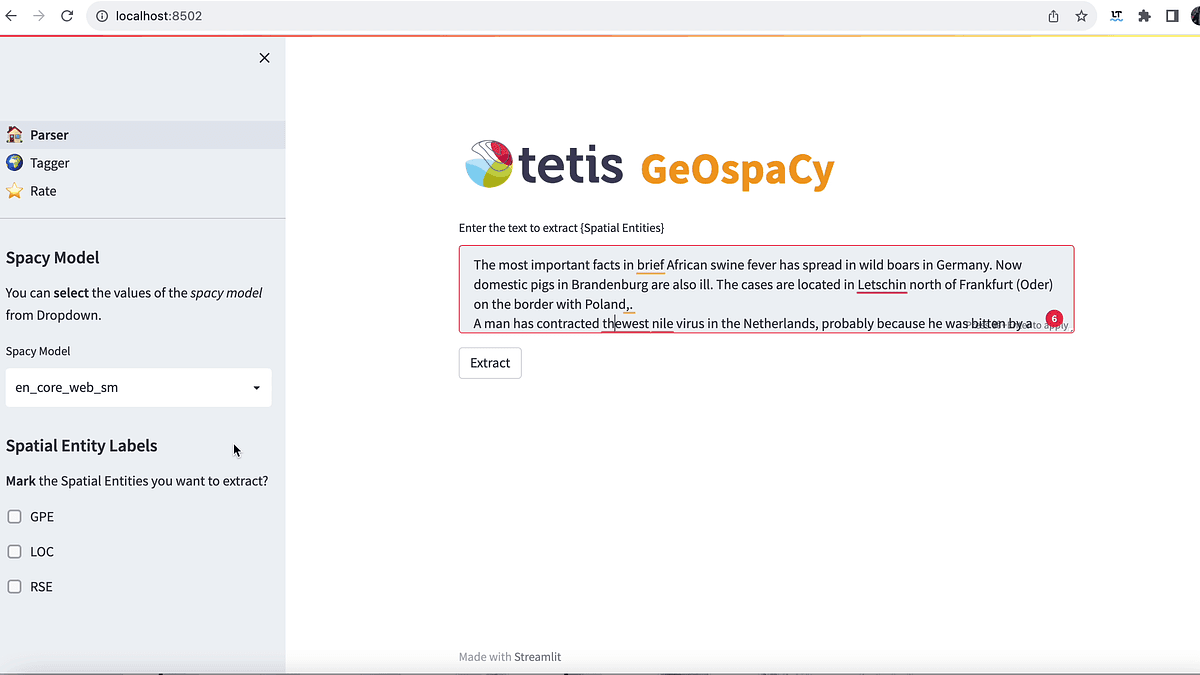Click the red 6 grammar suggestions badge

[x=1053, y=318]
